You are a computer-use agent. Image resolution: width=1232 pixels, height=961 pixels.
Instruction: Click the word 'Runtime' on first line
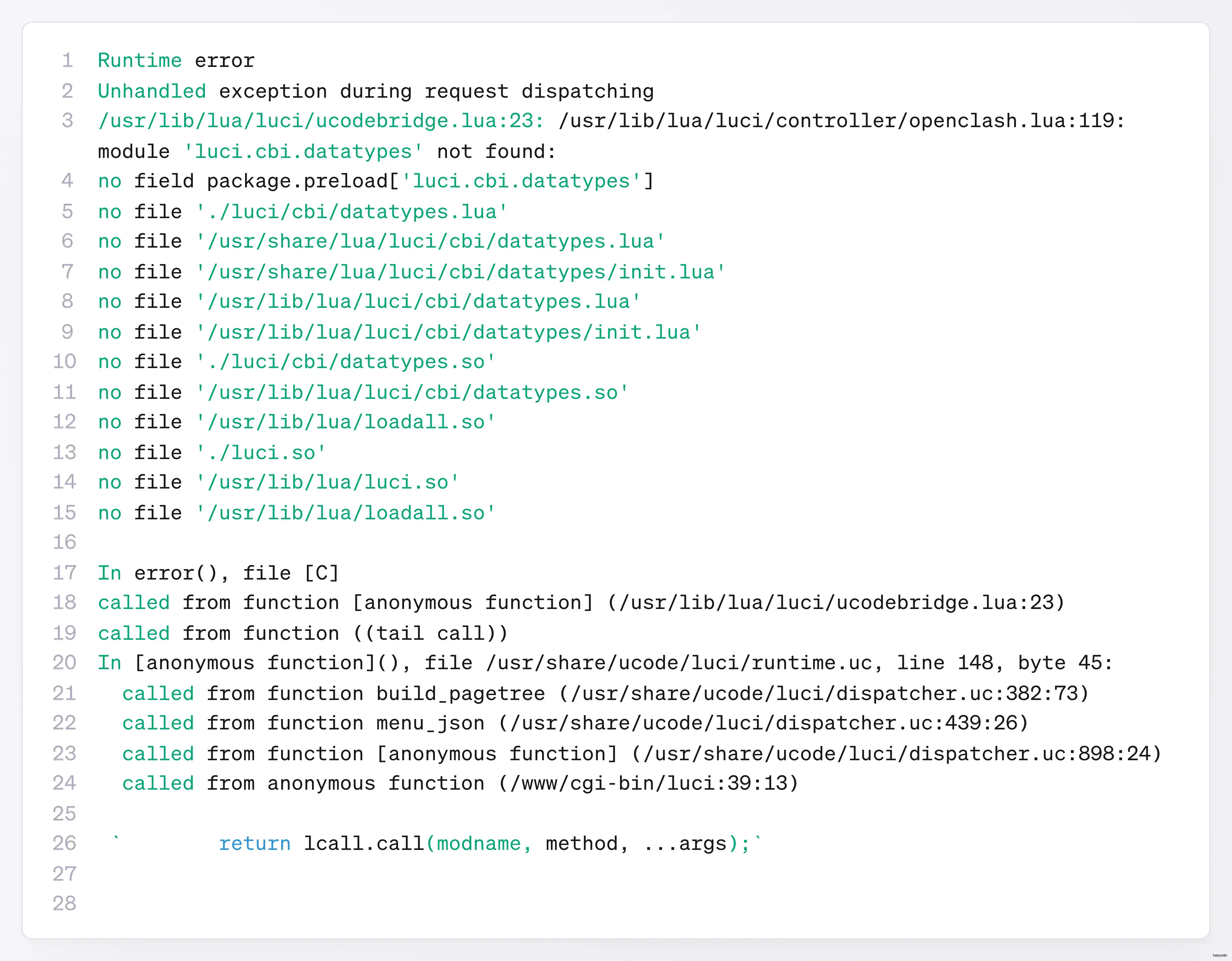[139, 60]
